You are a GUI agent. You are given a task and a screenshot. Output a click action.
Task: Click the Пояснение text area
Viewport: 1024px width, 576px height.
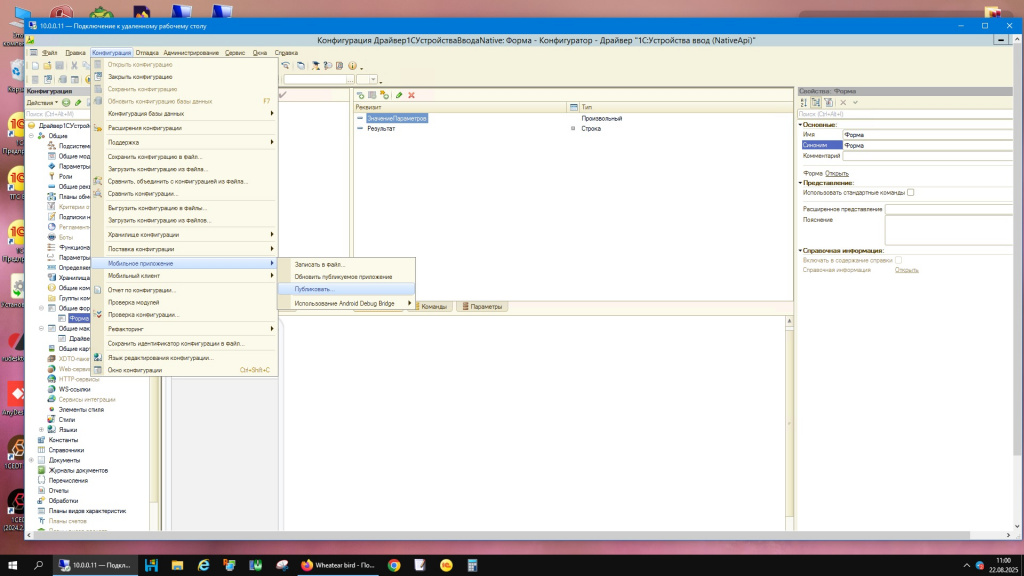tap(949, 230)
